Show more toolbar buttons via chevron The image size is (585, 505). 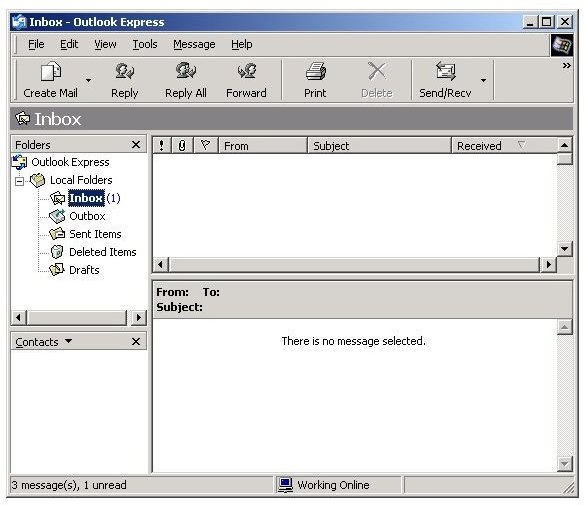[566, 66]
